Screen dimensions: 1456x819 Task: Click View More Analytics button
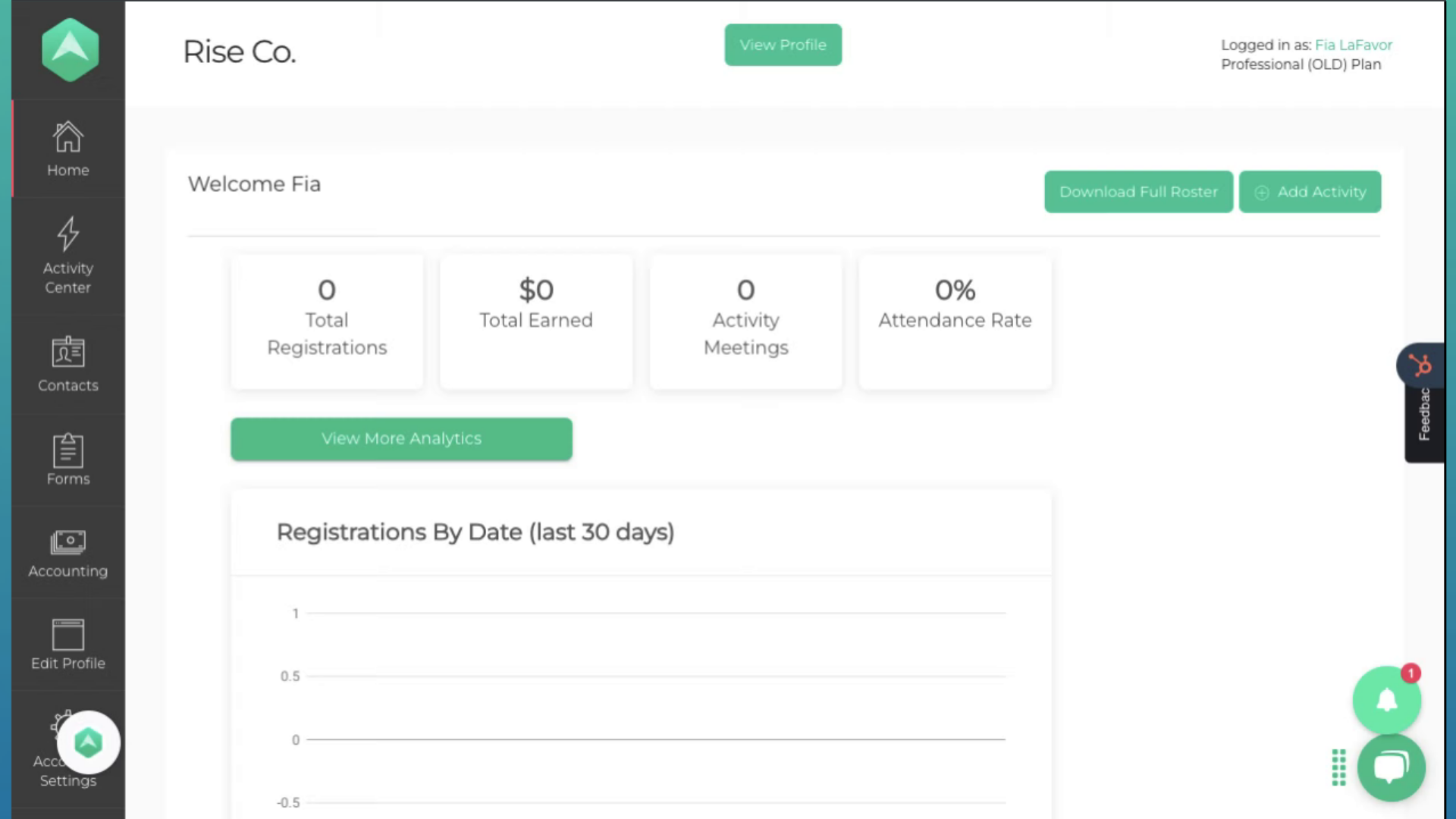tap(401, 439)
